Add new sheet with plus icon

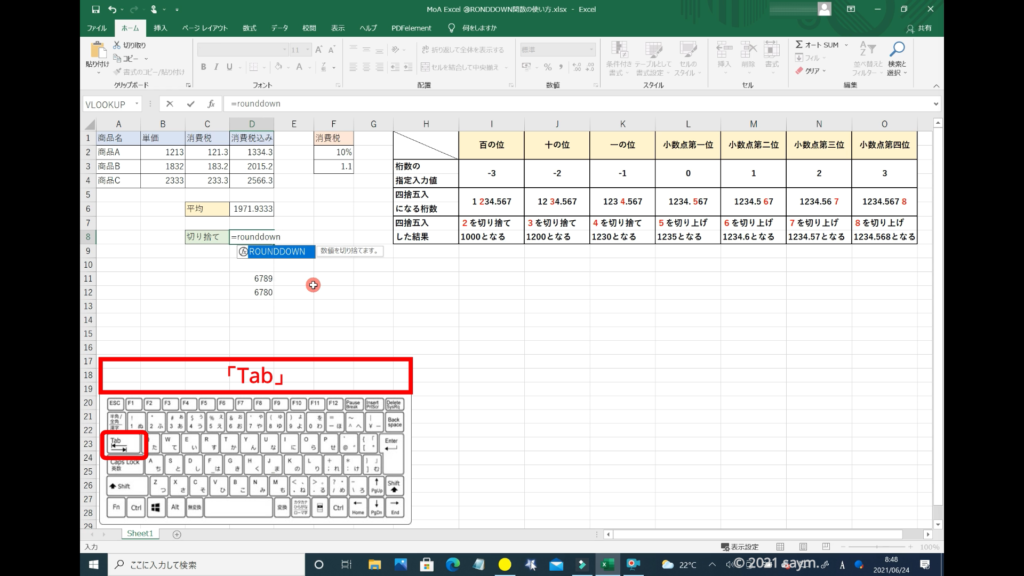point(177,534)
